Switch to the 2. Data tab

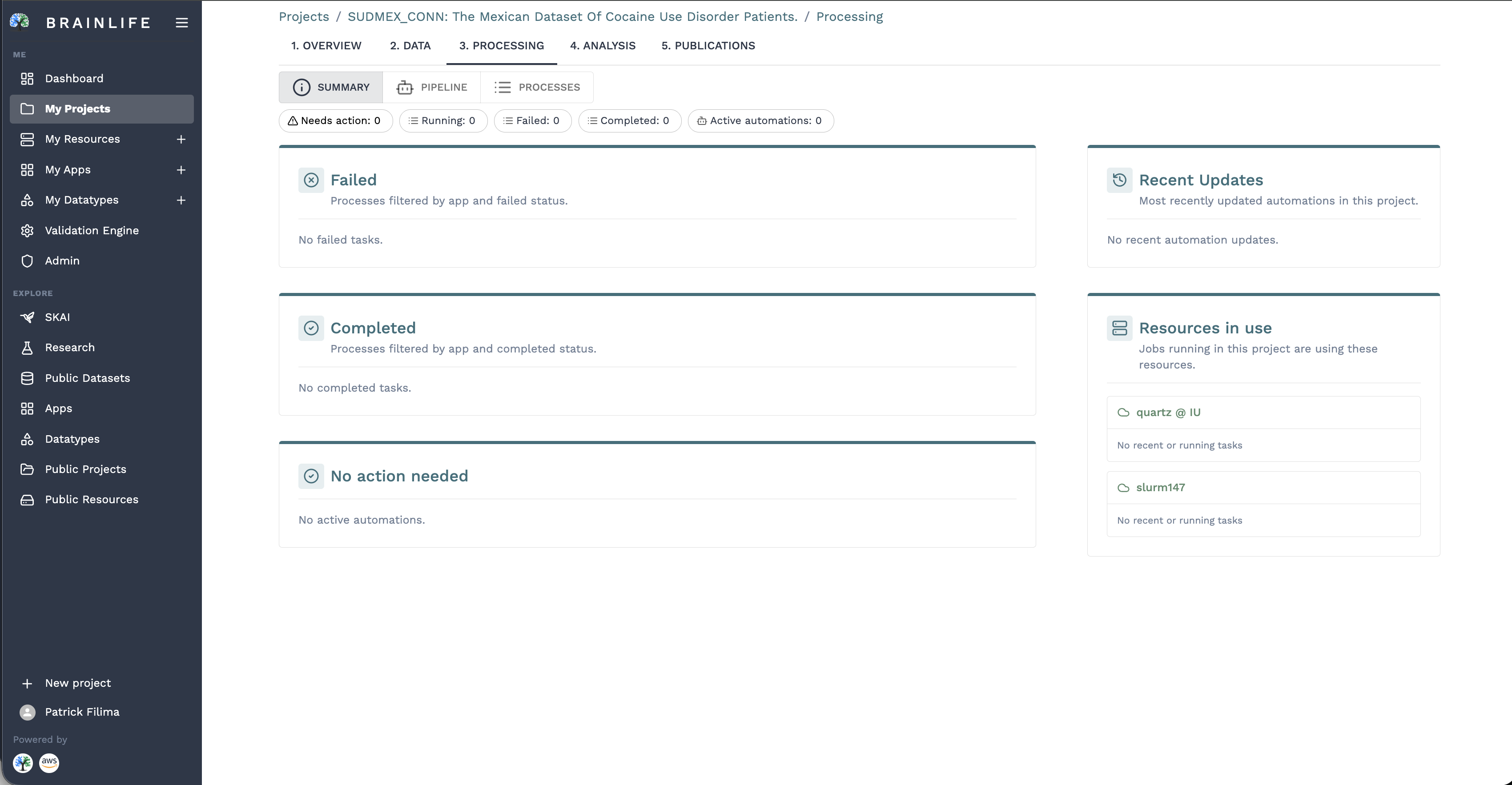coord(410,46)
